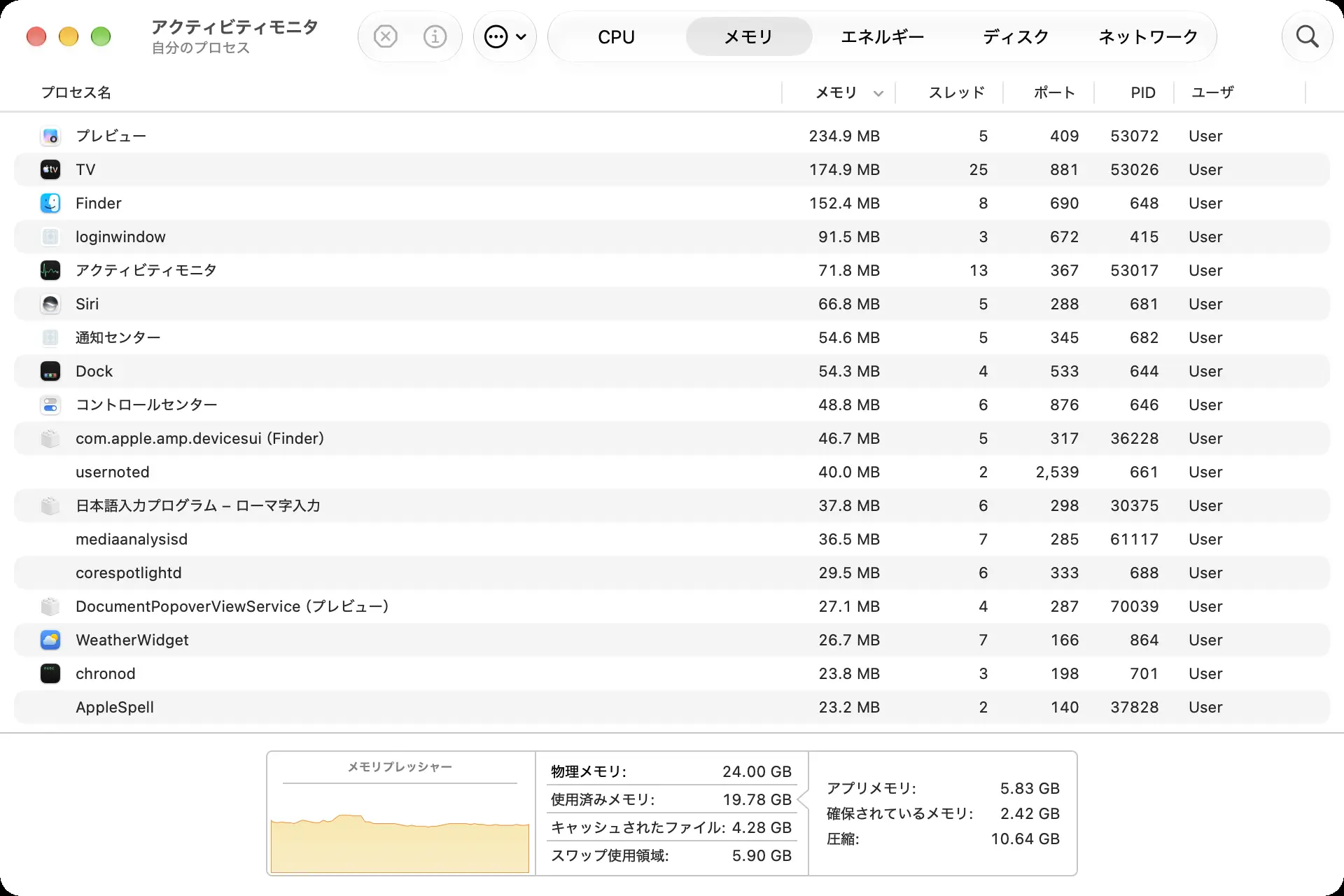1344x896 pixels.
Task: Select the AppleSpell process row
Action: [x=672, y=707]
